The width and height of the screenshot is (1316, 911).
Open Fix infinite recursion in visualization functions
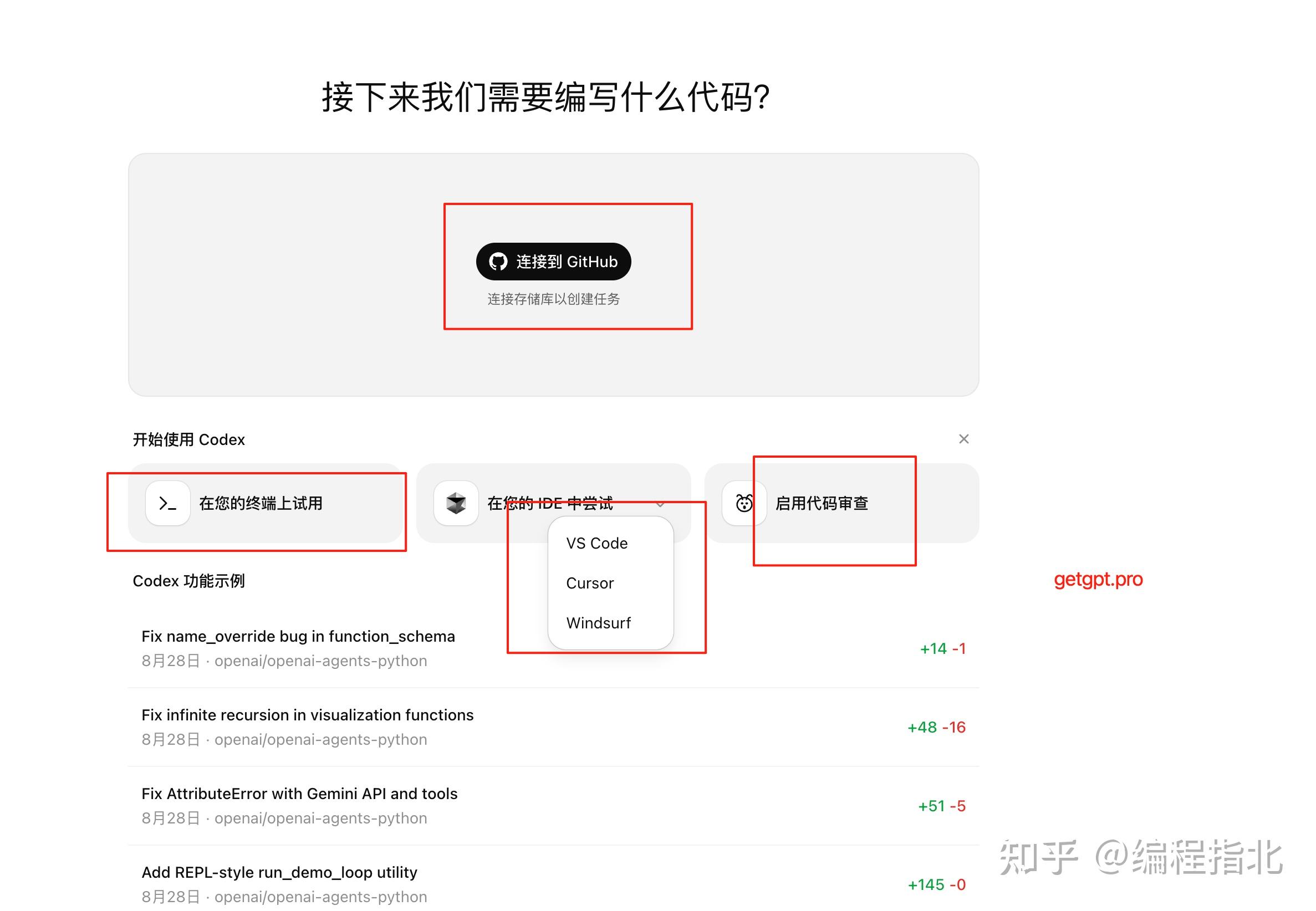pyautogui.click(x=307, y=715)
